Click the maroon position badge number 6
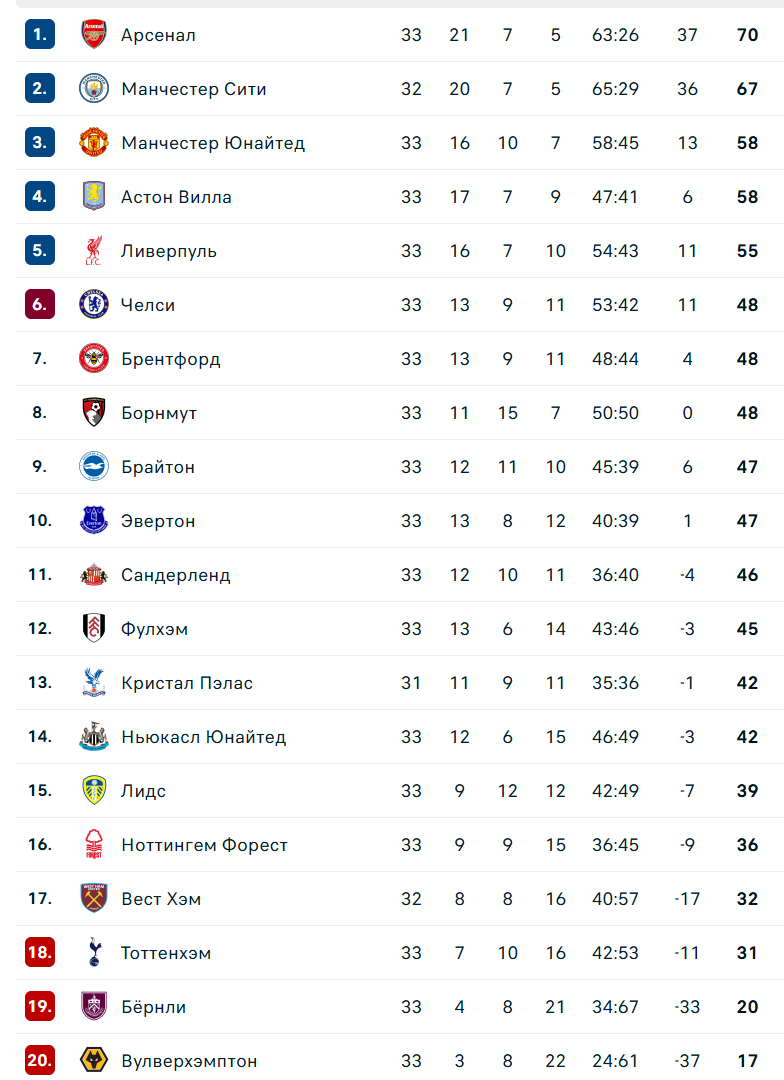Viewport: 784px width, 1080px height. [39, 305]
